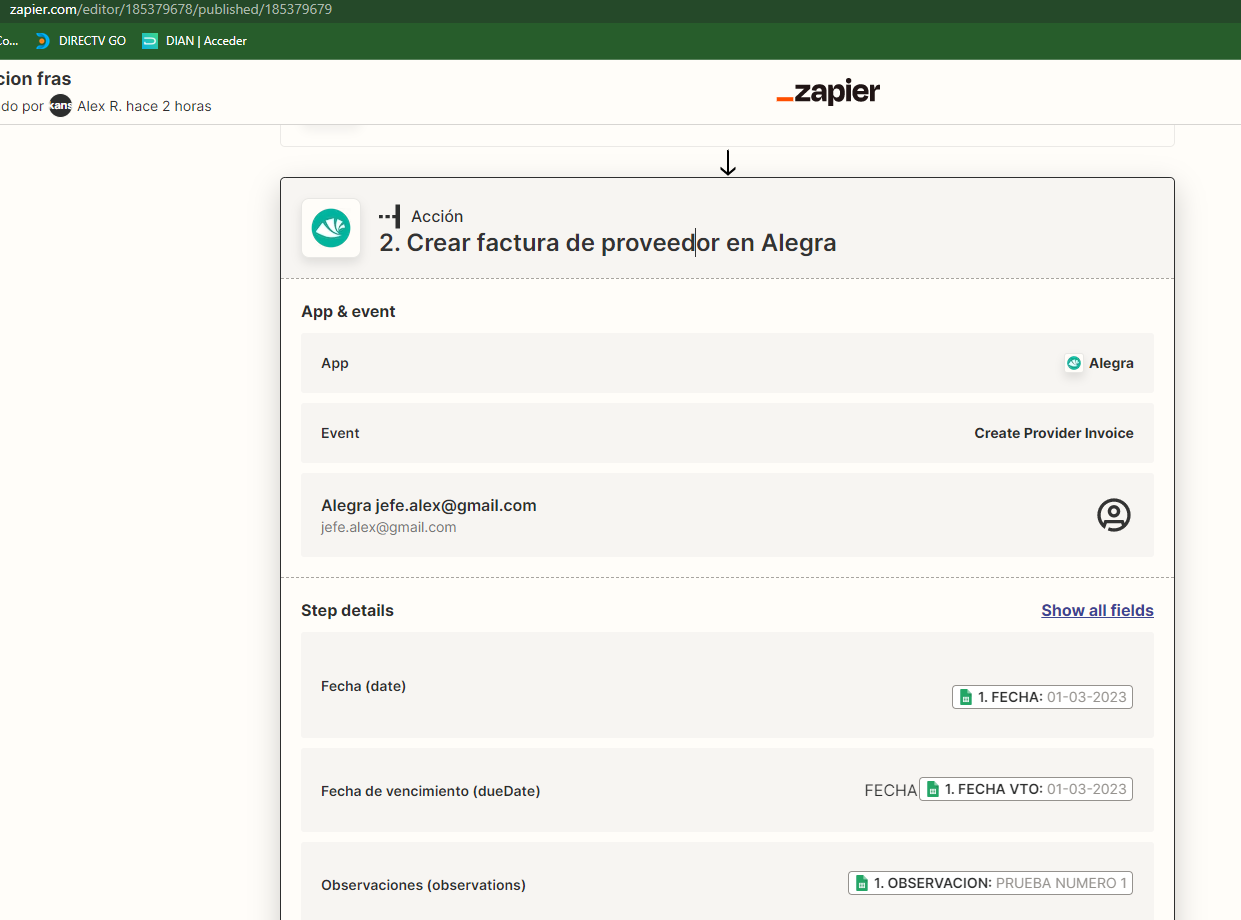This screenshot has height=920, width=1241.
Task: Select the 1. OBSERVACION: PRUEBA NUMERO 1 pill
Action: pyautogui.click(x=990, y=883)
